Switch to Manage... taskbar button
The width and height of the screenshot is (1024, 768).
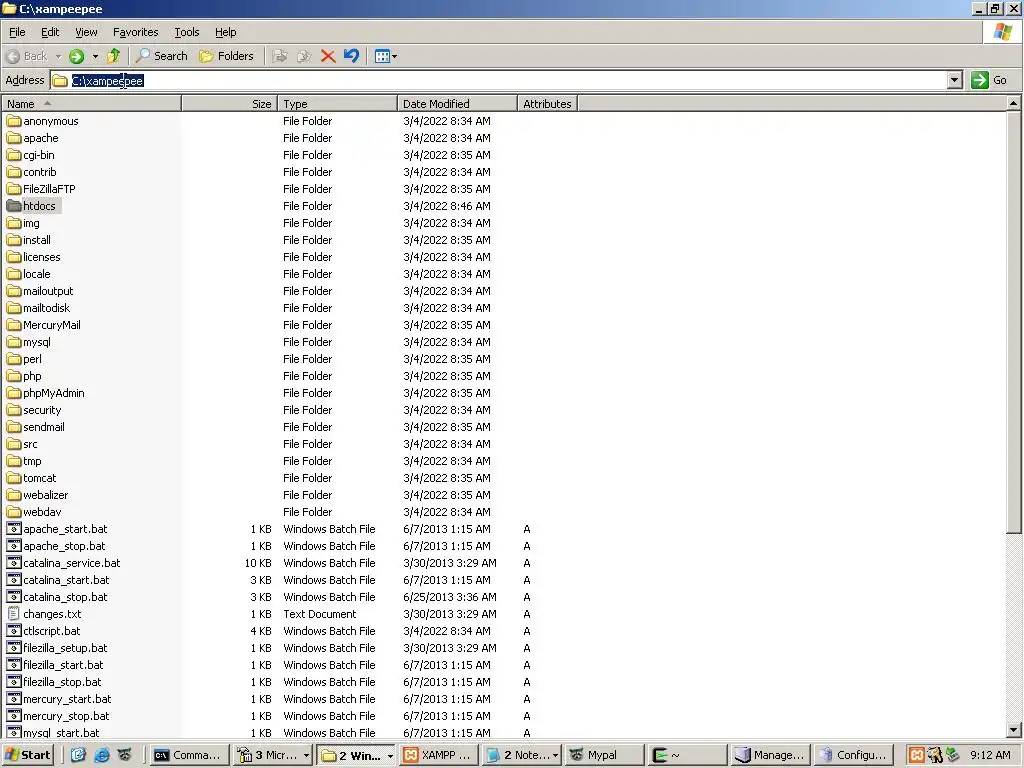point(771,755)
